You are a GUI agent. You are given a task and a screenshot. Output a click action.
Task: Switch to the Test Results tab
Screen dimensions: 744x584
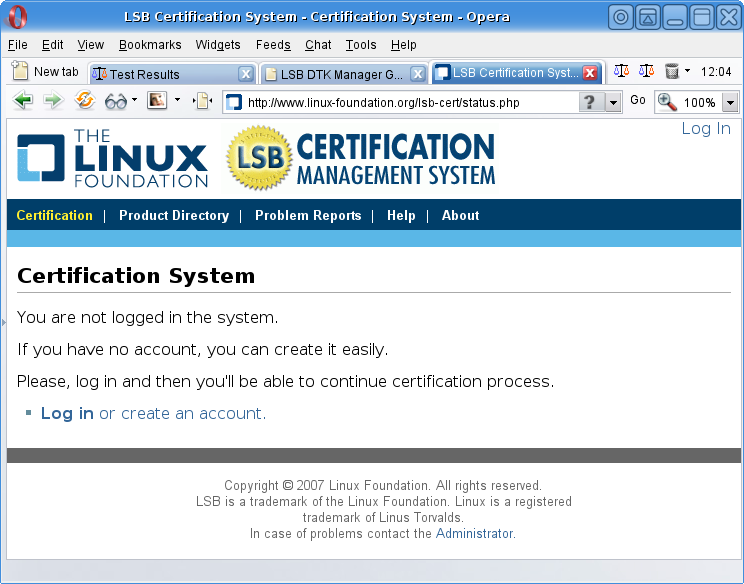(166, 74)
